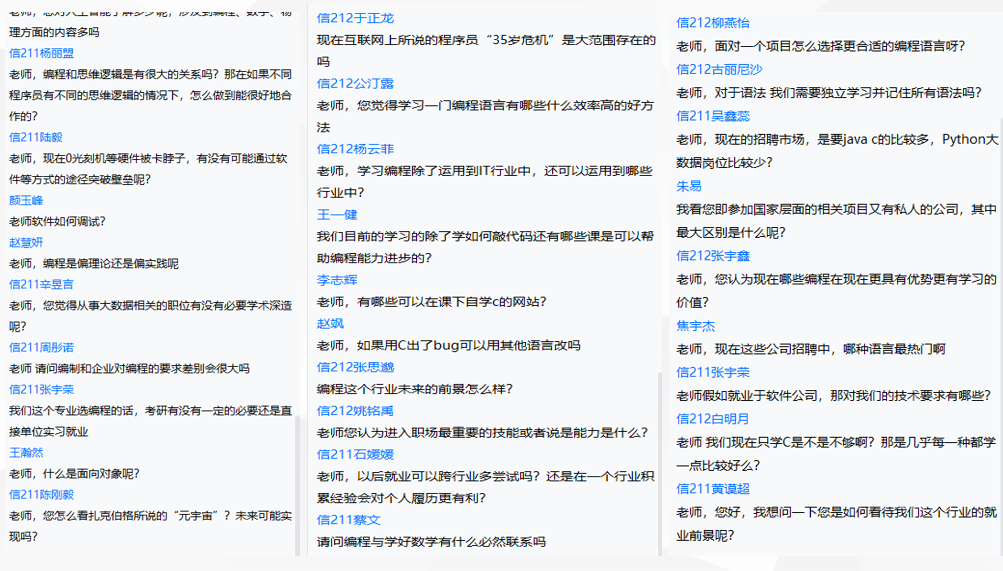The width and height of the screenshot is (1003, 571).
Task: Open 信211辛昱言 name link
Action: click(41, 284)
